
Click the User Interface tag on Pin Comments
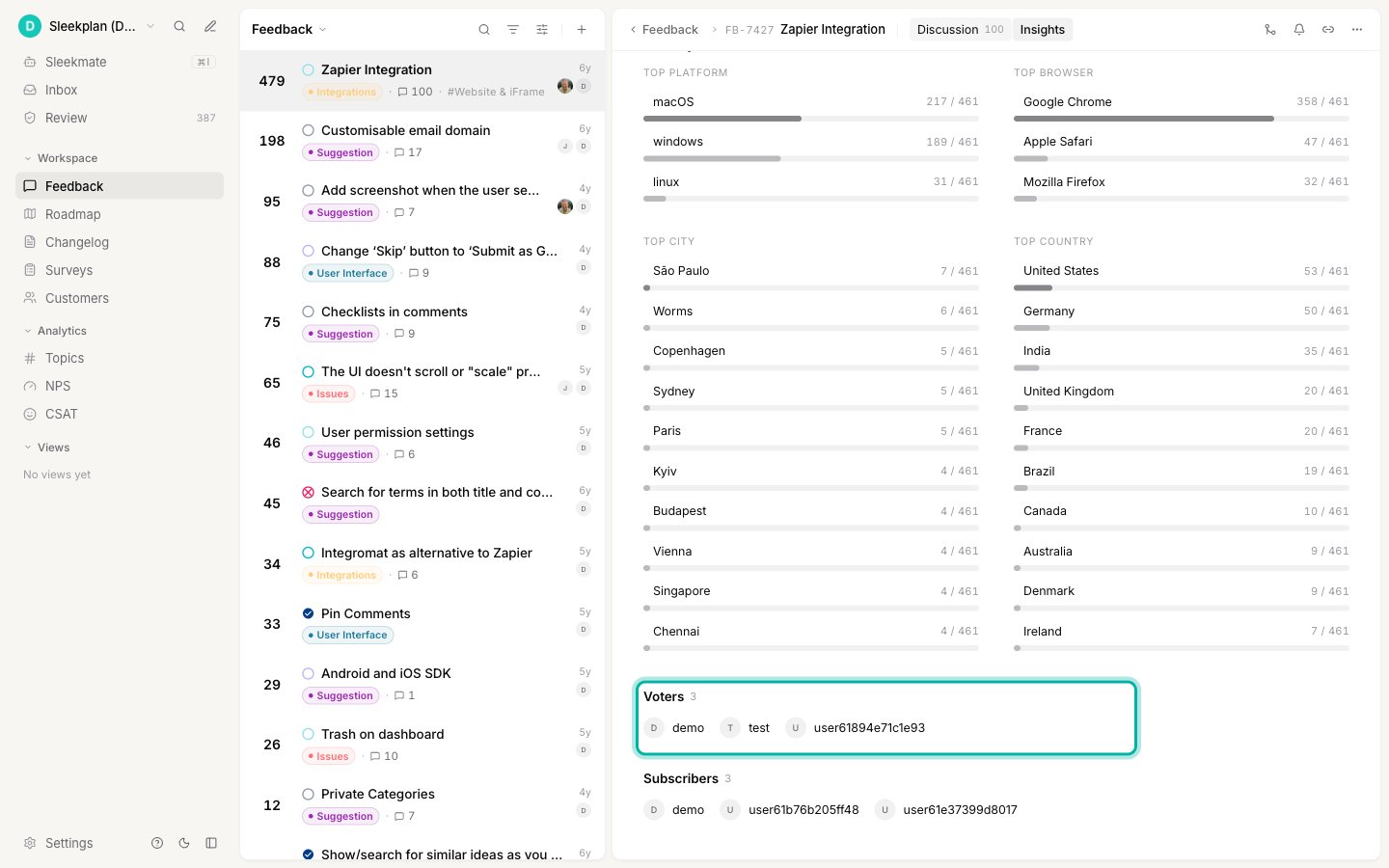click(348, 636)
